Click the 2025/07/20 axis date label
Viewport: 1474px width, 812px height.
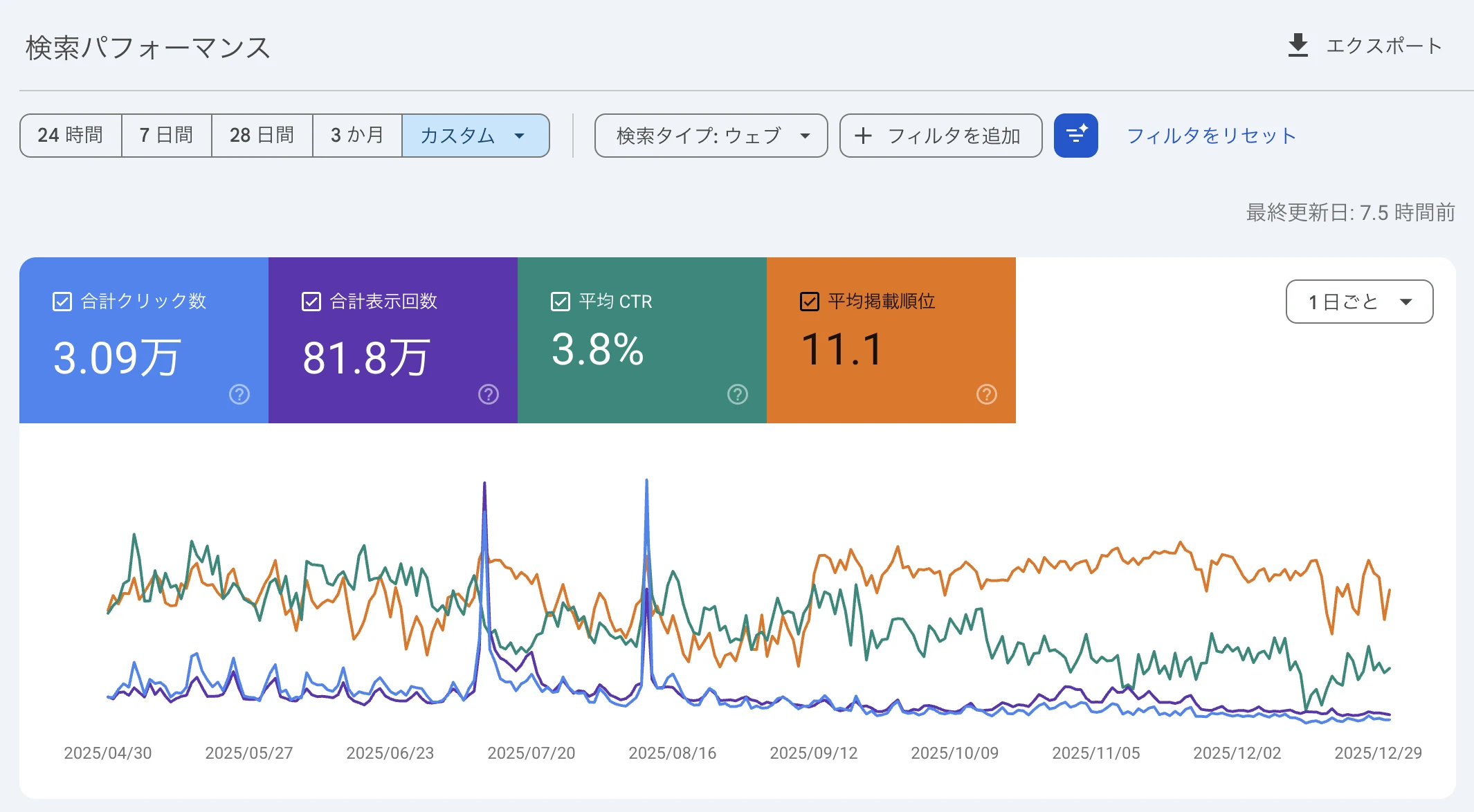(x=531, y=753)
